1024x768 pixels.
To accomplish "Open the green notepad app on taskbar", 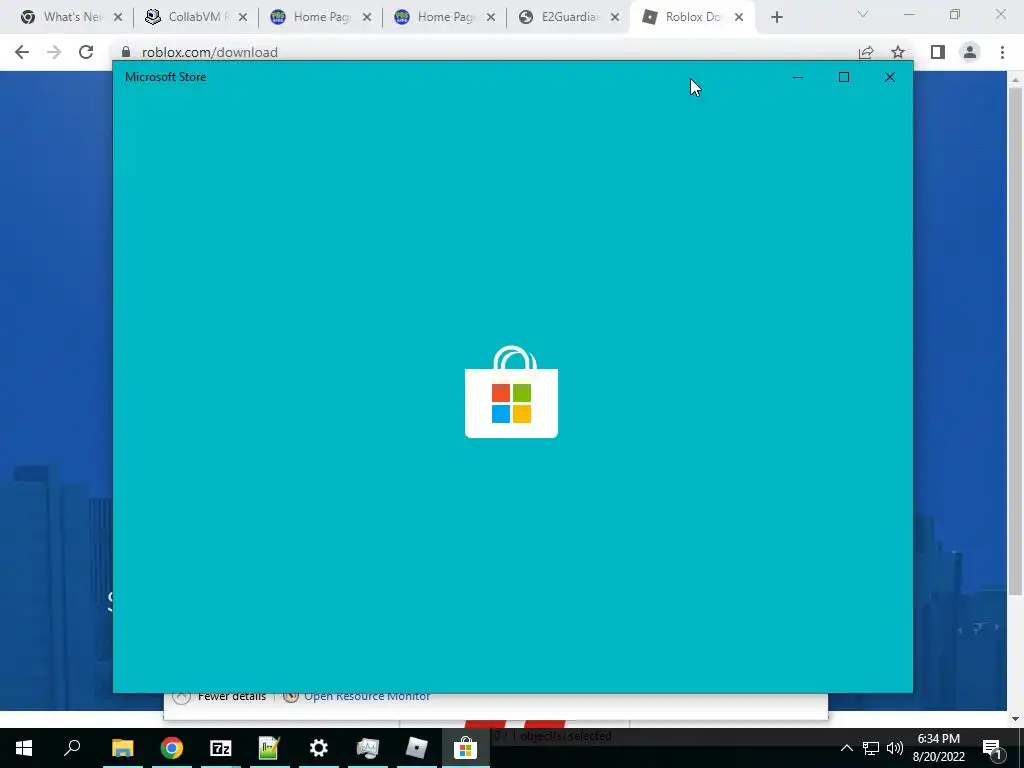I will coord(269,748).
